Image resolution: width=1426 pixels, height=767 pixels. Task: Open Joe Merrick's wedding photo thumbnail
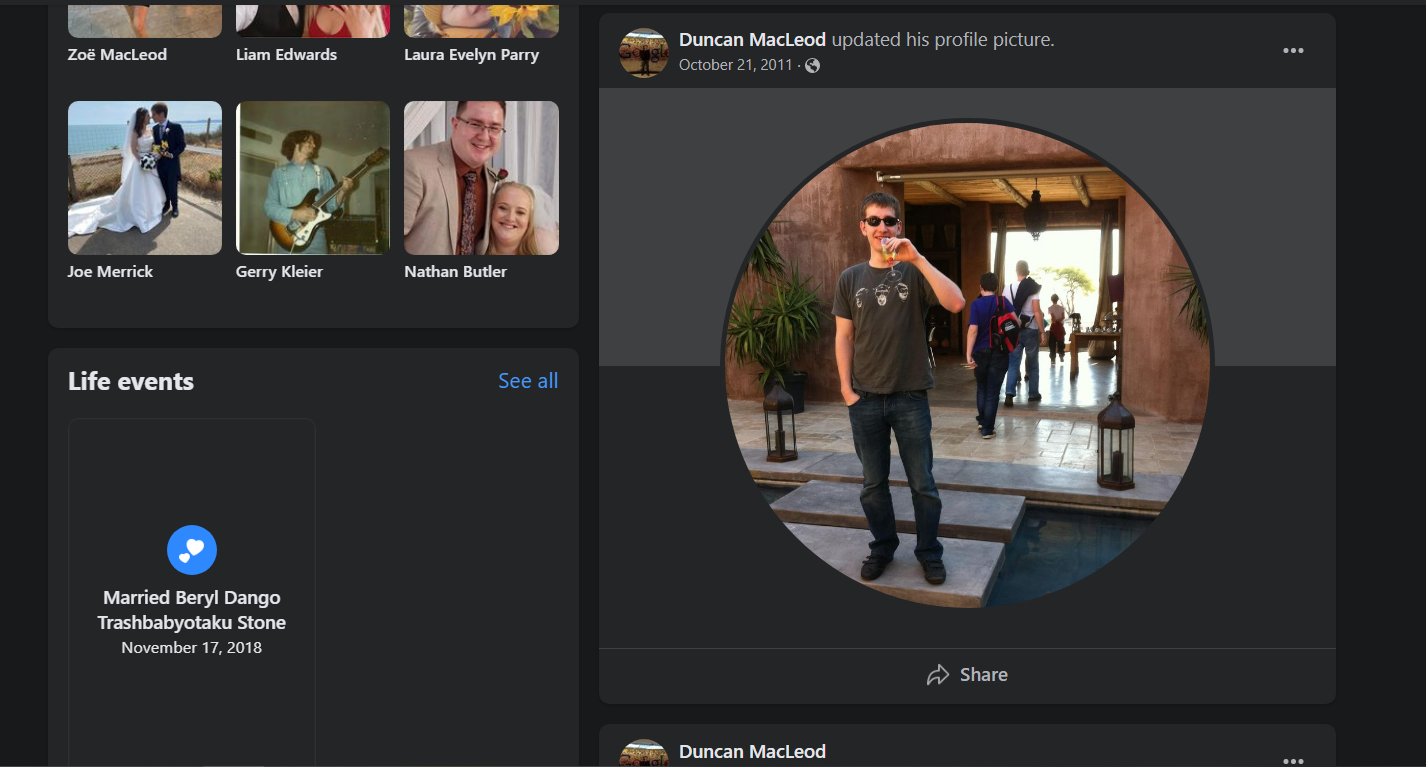(145, 178)
